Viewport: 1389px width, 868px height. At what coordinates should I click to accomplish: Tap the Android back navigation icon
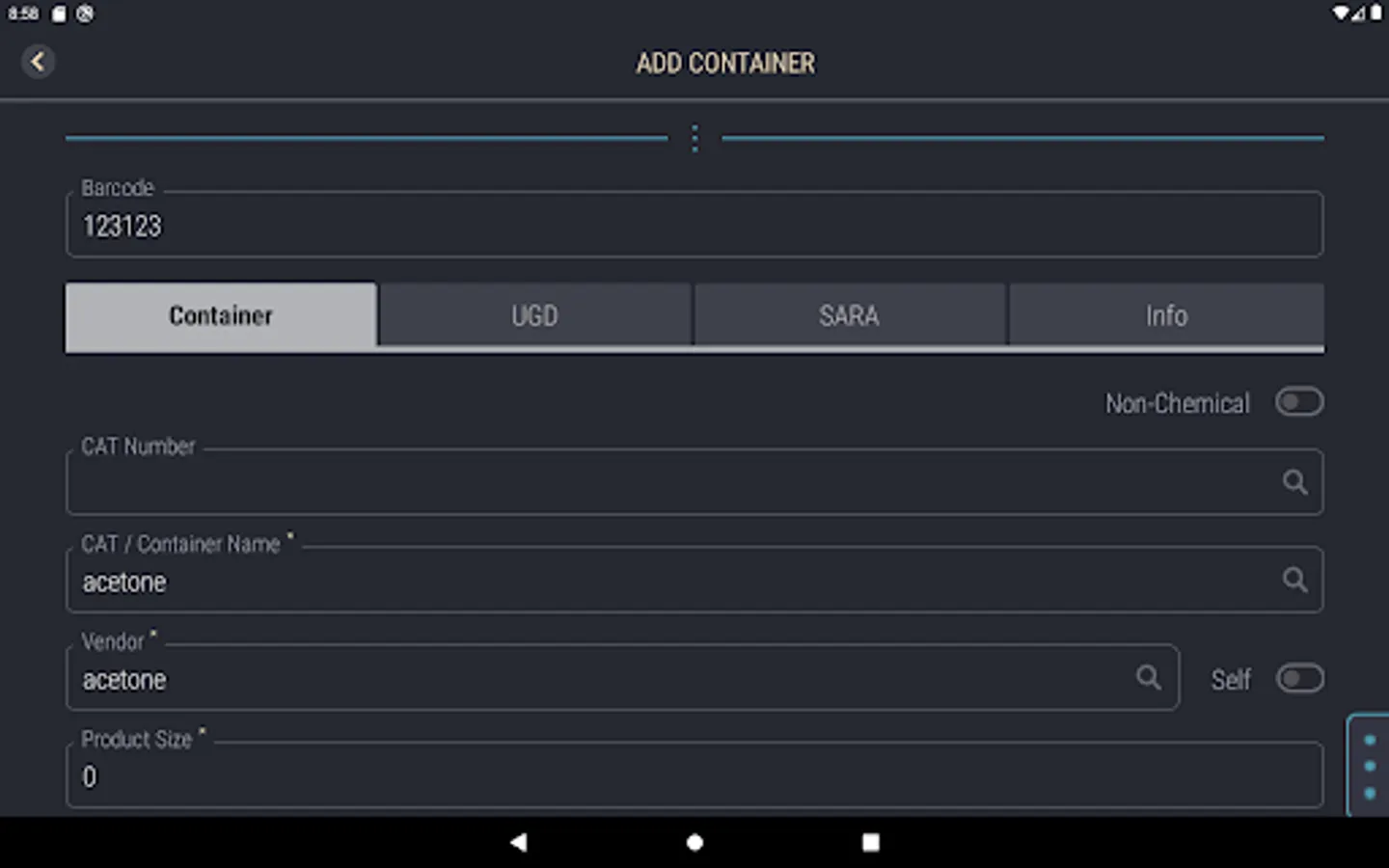click(x=519, y=842)
